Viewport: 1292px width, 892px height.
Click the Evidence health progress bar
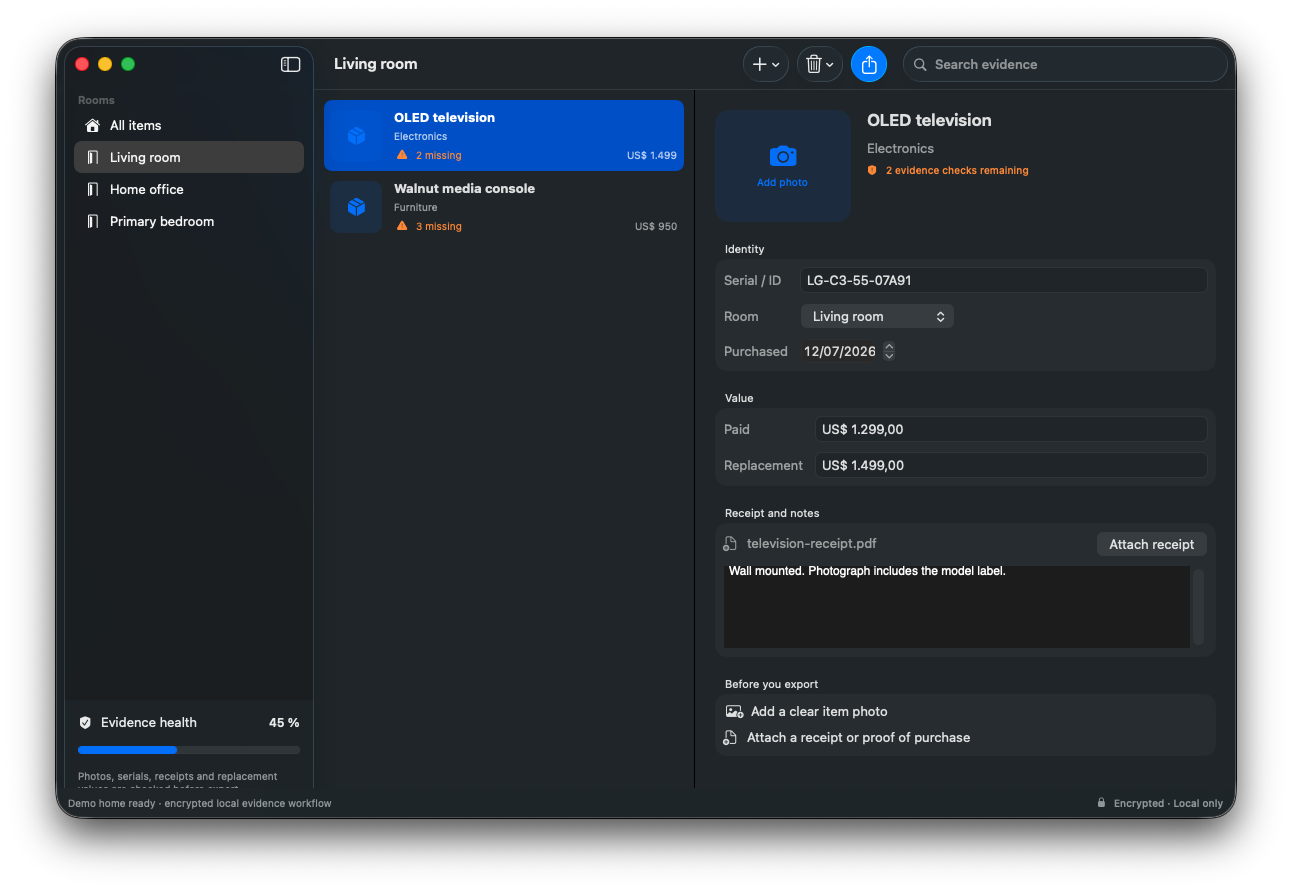tap(189, 750)
